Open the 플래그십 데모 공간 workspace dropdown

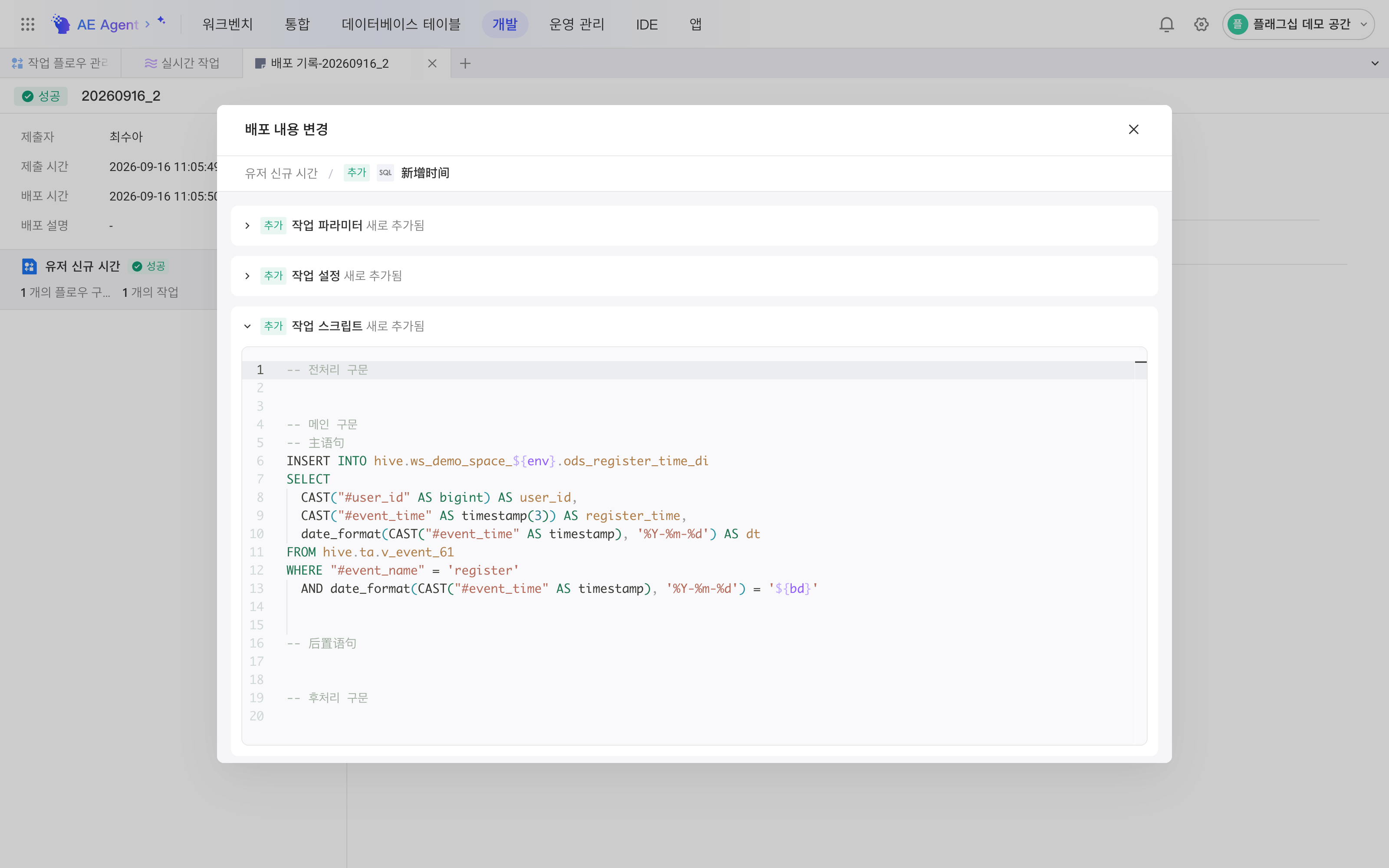[x=1298, y=24]
